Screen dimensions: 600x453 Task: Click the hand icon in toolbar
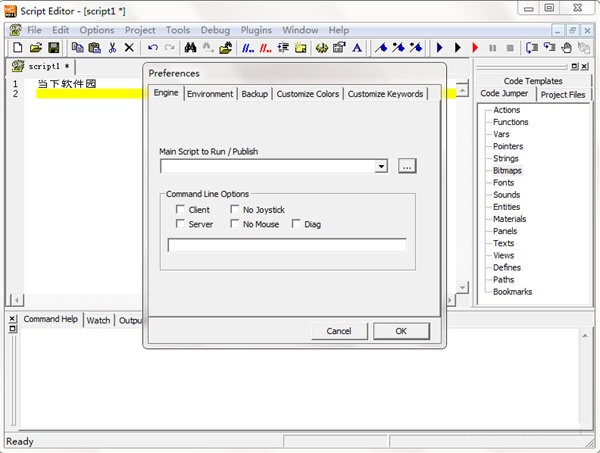tap(567, 48)
